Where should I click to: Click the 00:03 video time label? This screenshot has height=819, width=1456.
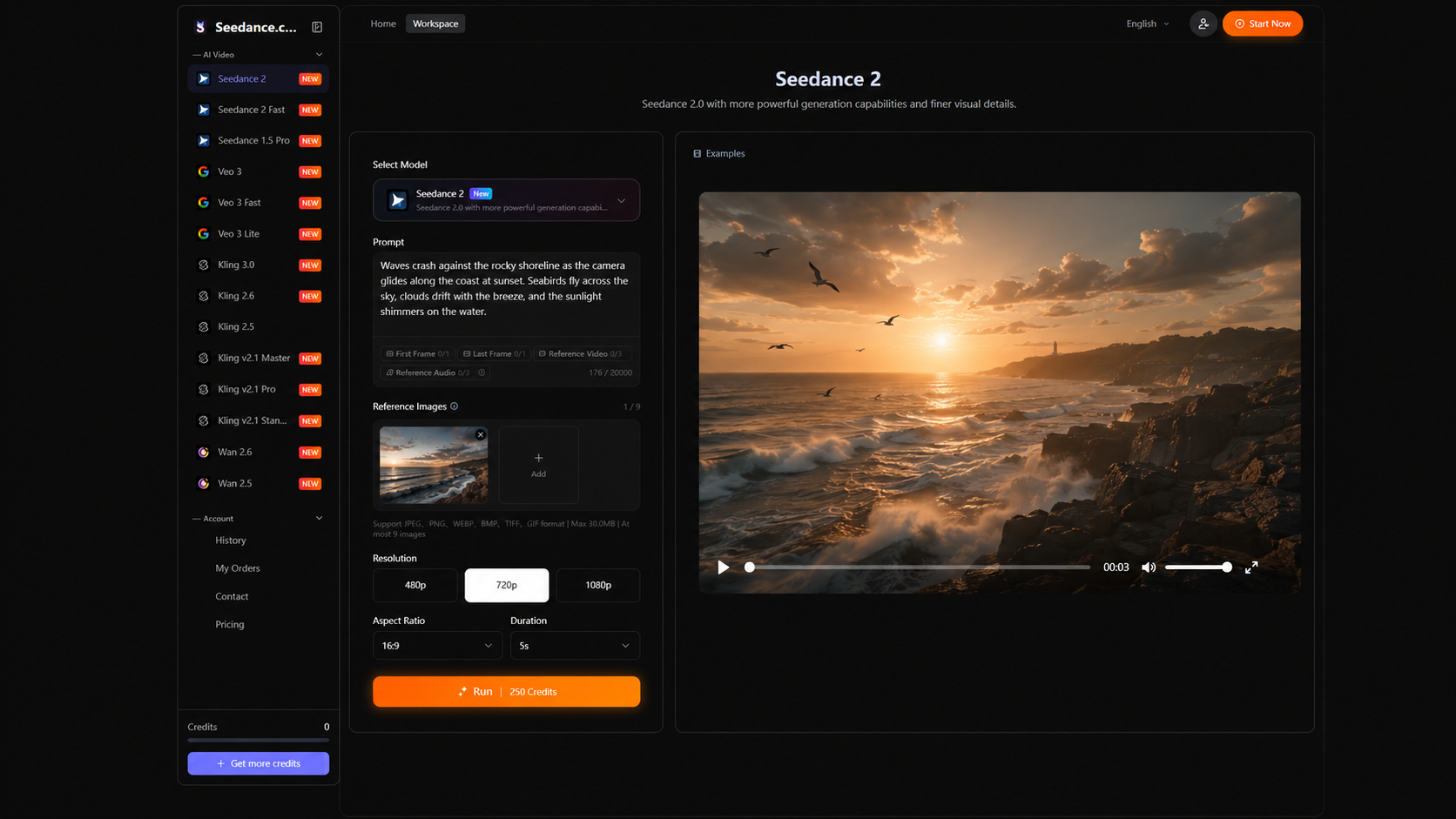pos(1116,567)
